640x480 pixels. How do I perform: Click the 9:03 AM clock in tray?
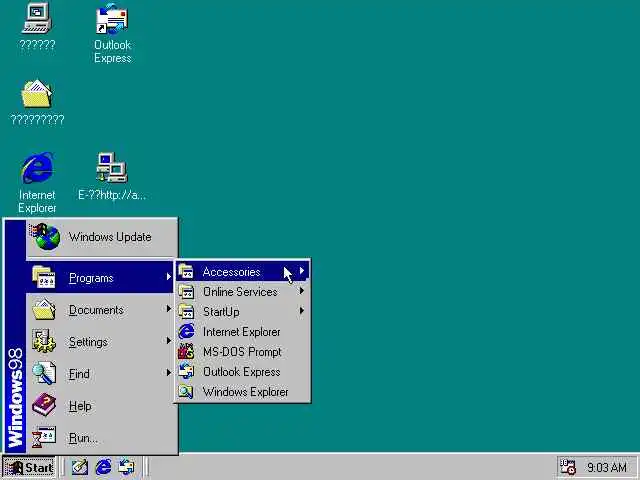pyautogui.click(x=607, y=467)
